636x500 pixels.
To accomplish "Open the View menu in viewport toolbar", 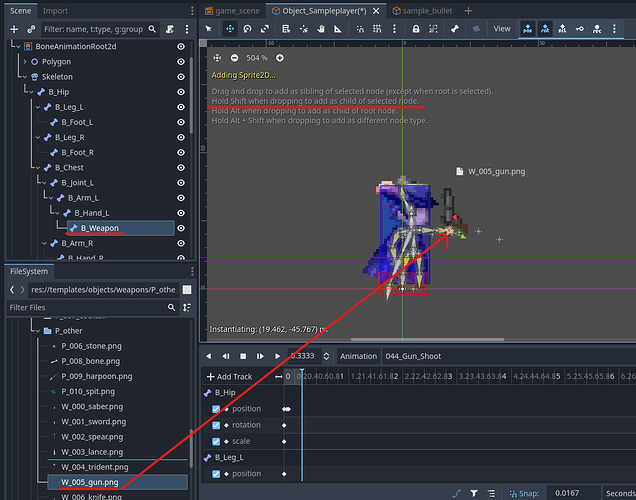I will (x=502, y=29).
